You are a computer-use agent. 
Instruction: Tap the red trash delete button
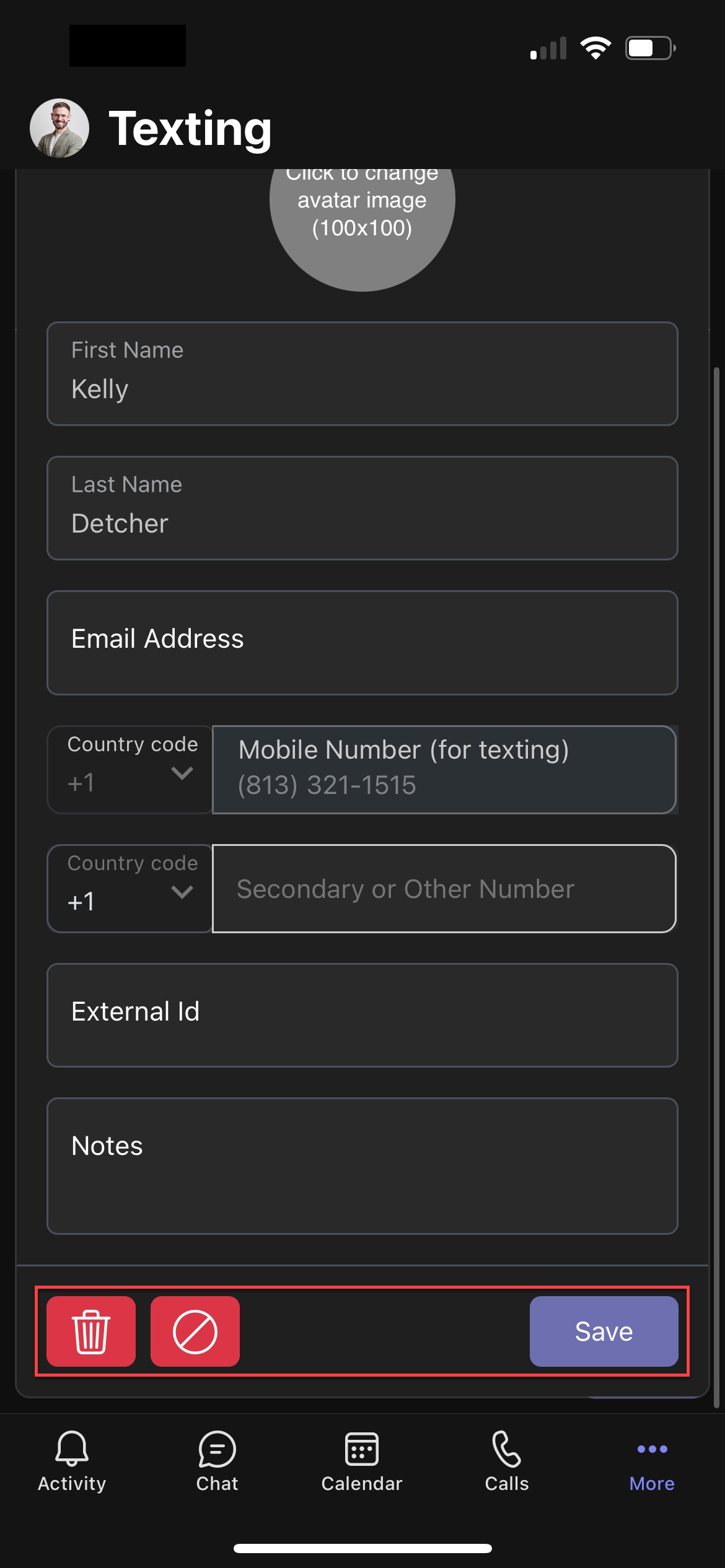pyautogui.click(x=91, y=1331)
